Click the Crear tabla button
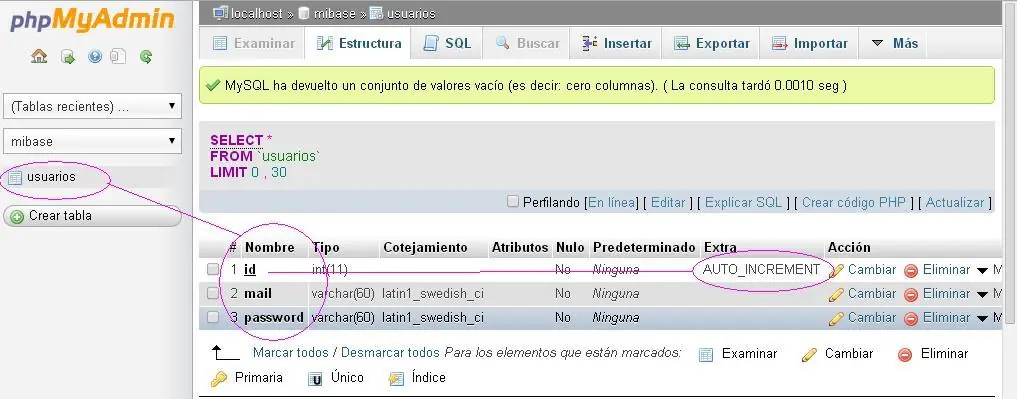This screenshot has width=1017, height=399. [92, 216]
